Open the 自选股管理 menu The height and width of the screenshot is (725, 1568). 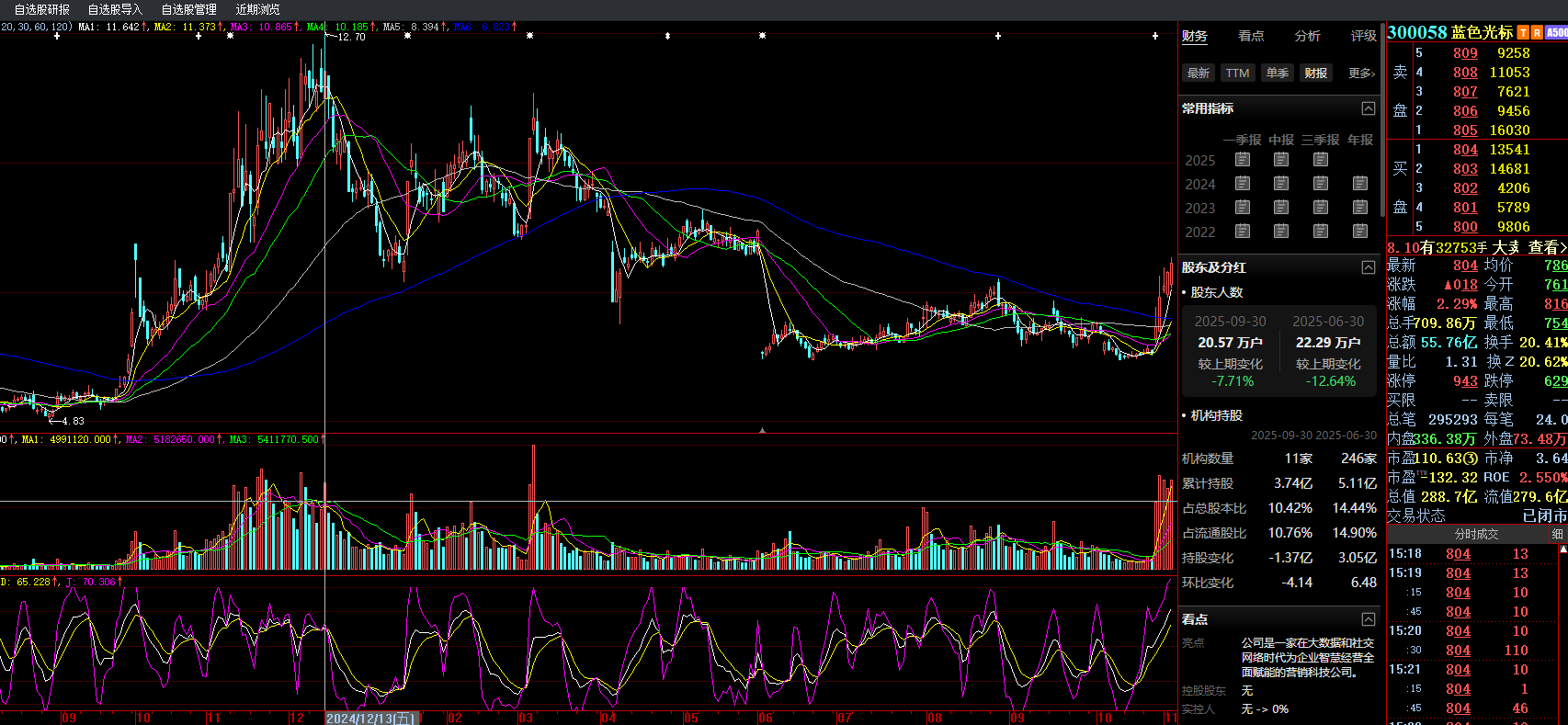(x=189, y=9)
